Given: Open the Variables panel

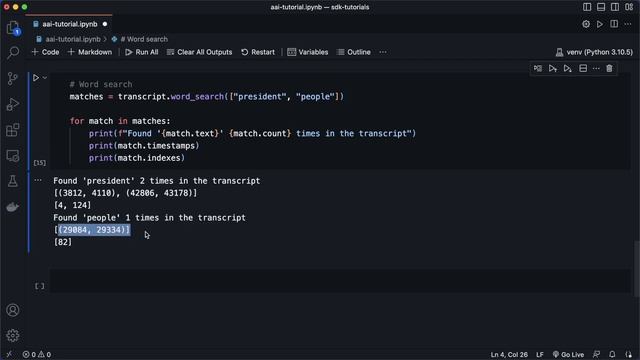Looking at the screenshot, I should coord(308,52).
